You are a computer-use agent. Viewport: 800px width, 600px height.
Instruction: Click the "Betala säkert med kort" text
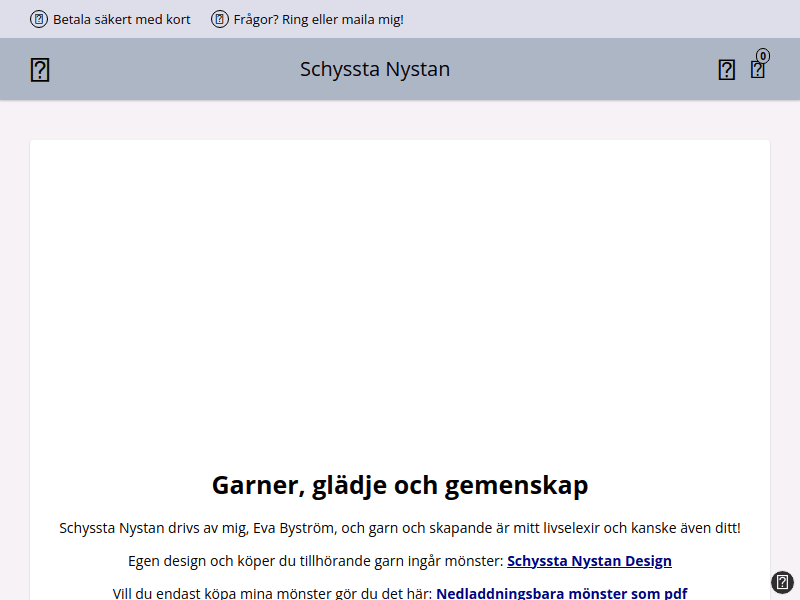coord(121,19)
